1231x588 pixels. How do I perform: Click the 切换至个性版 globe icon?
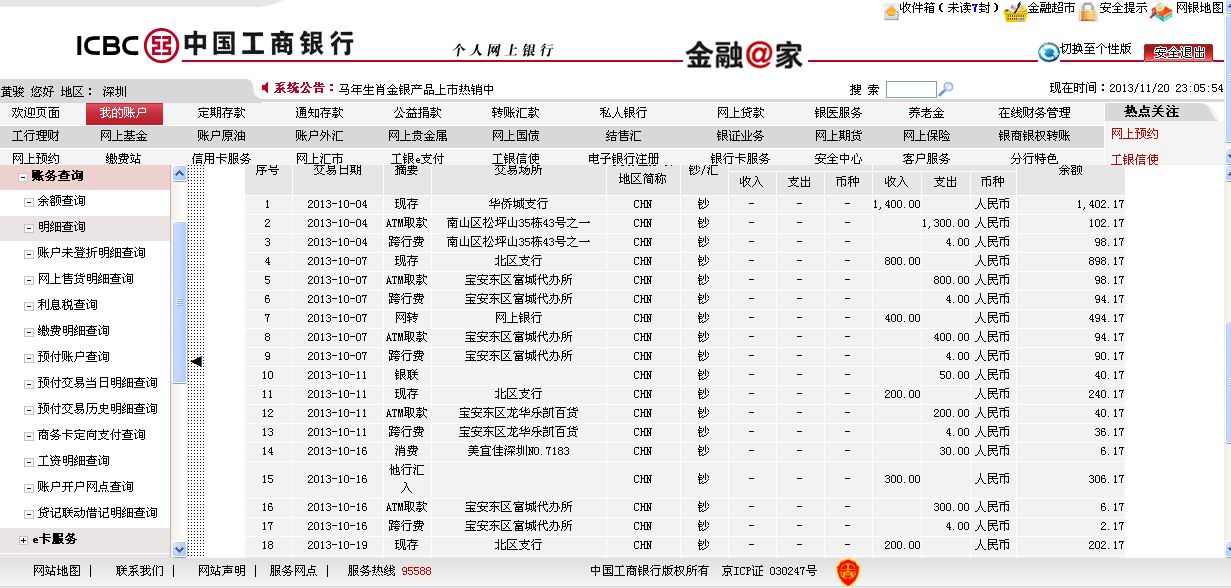[1048, 51]
